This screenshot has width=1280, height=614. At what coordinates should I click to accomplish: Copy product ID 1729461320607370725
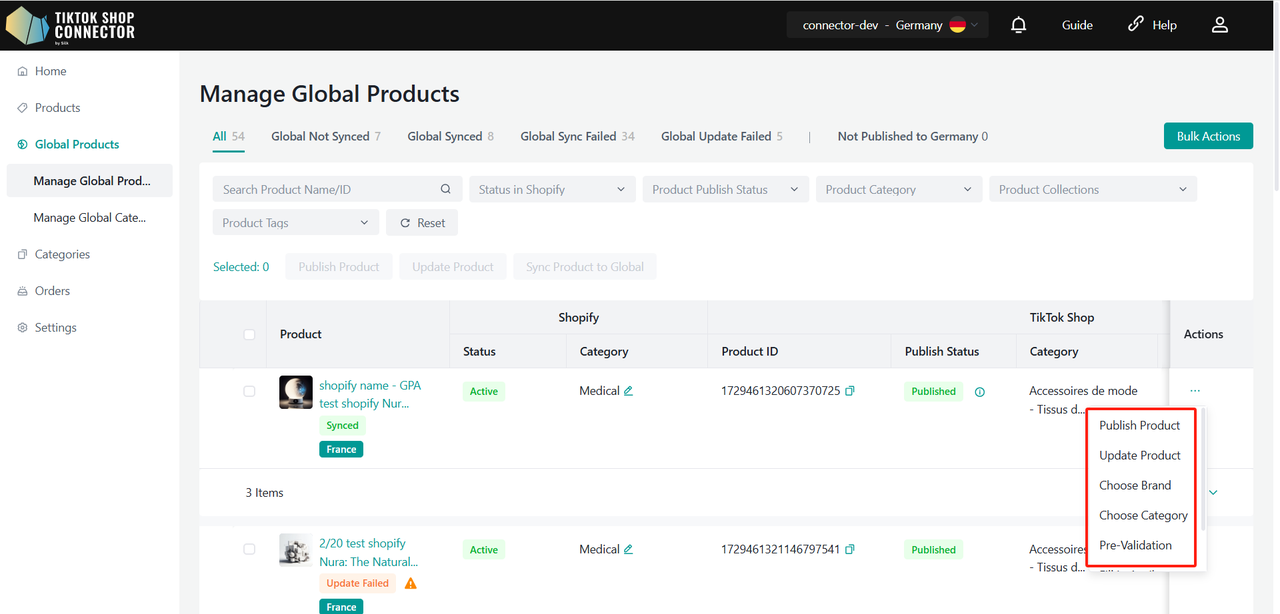click(850, 391)
